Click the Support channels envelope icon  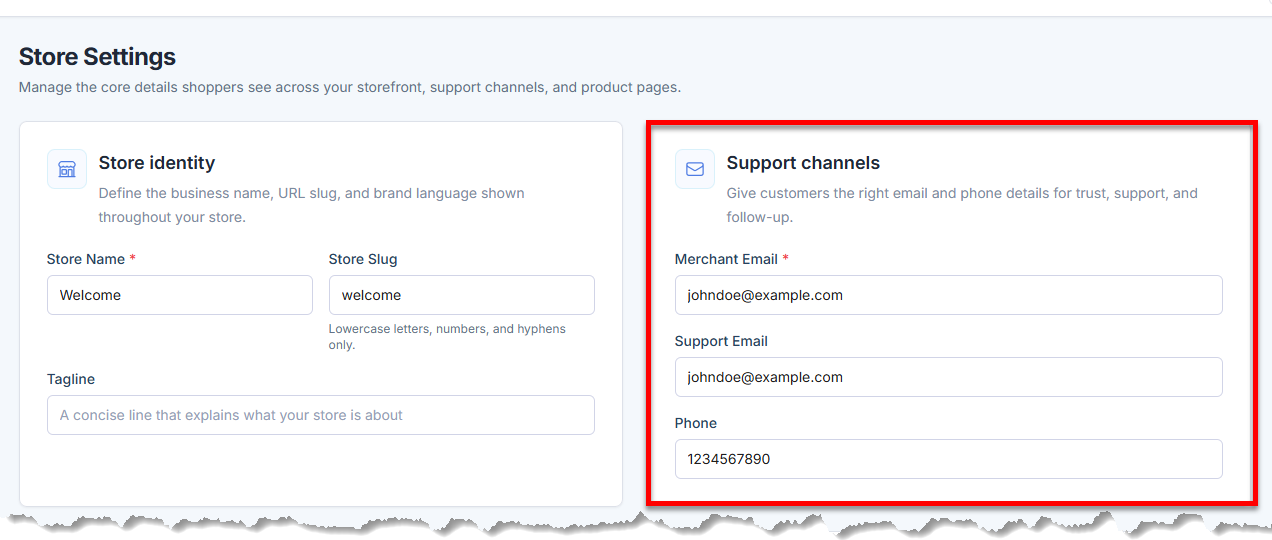pos(695,169)
